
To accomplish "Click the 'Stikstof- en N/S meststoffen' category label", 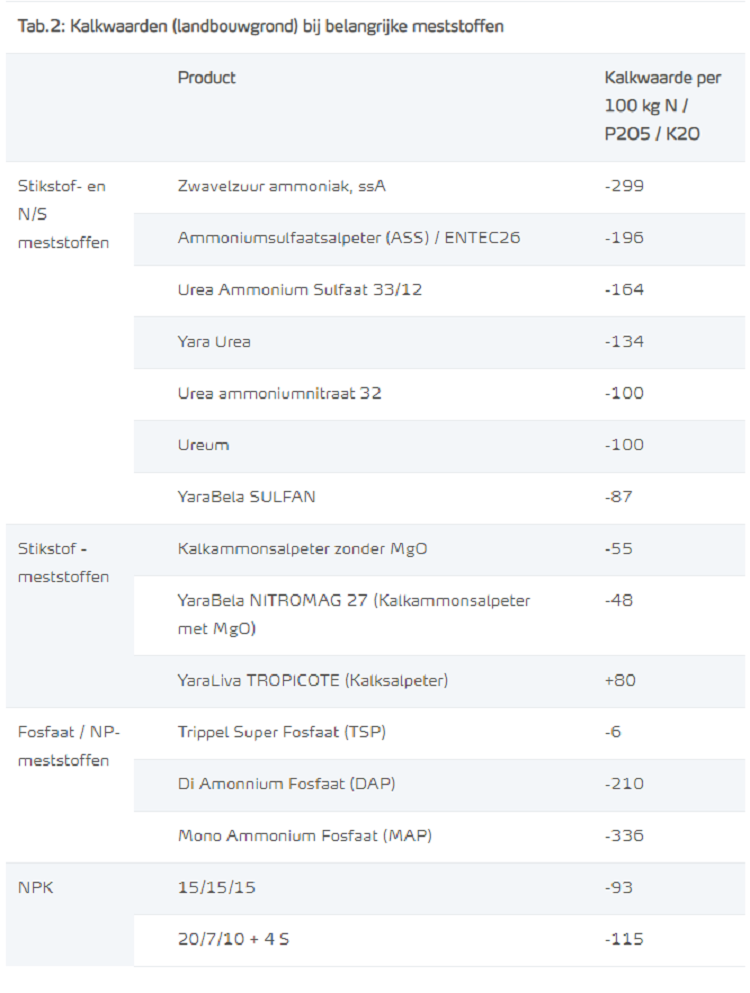I will [x=63, y=214].
